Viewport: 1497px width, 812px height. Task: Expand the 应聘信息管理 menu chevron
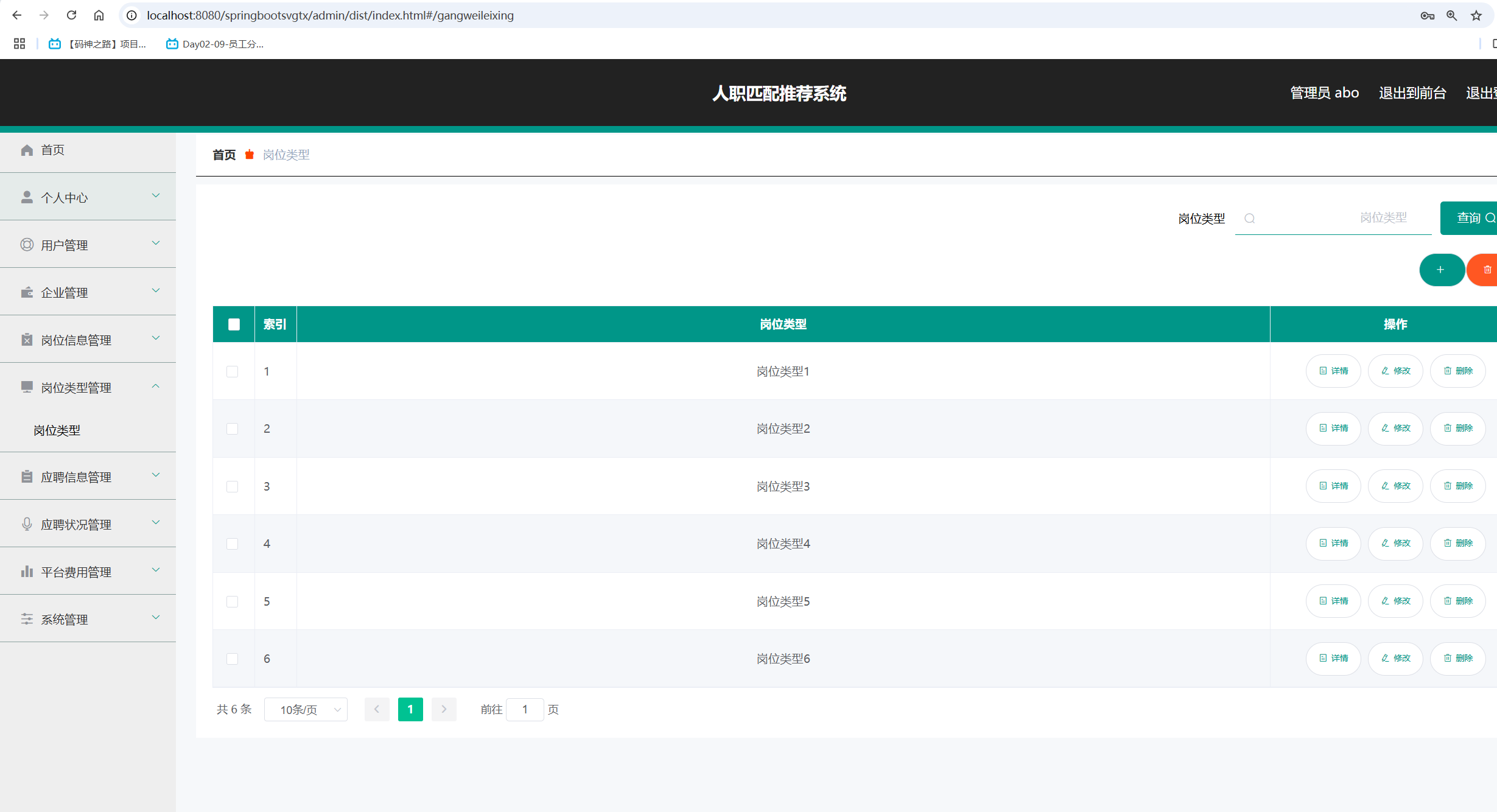click(x=156, y=475)
